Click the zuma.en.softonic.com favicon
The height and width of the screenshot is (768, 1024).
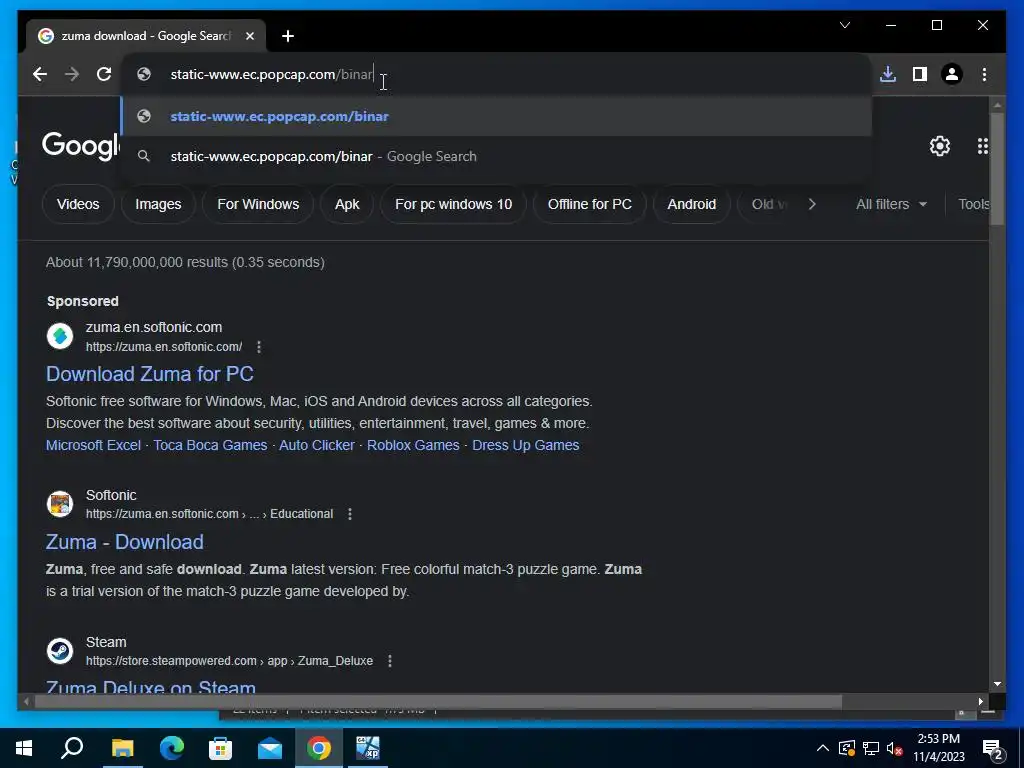(x=60, y=336)
